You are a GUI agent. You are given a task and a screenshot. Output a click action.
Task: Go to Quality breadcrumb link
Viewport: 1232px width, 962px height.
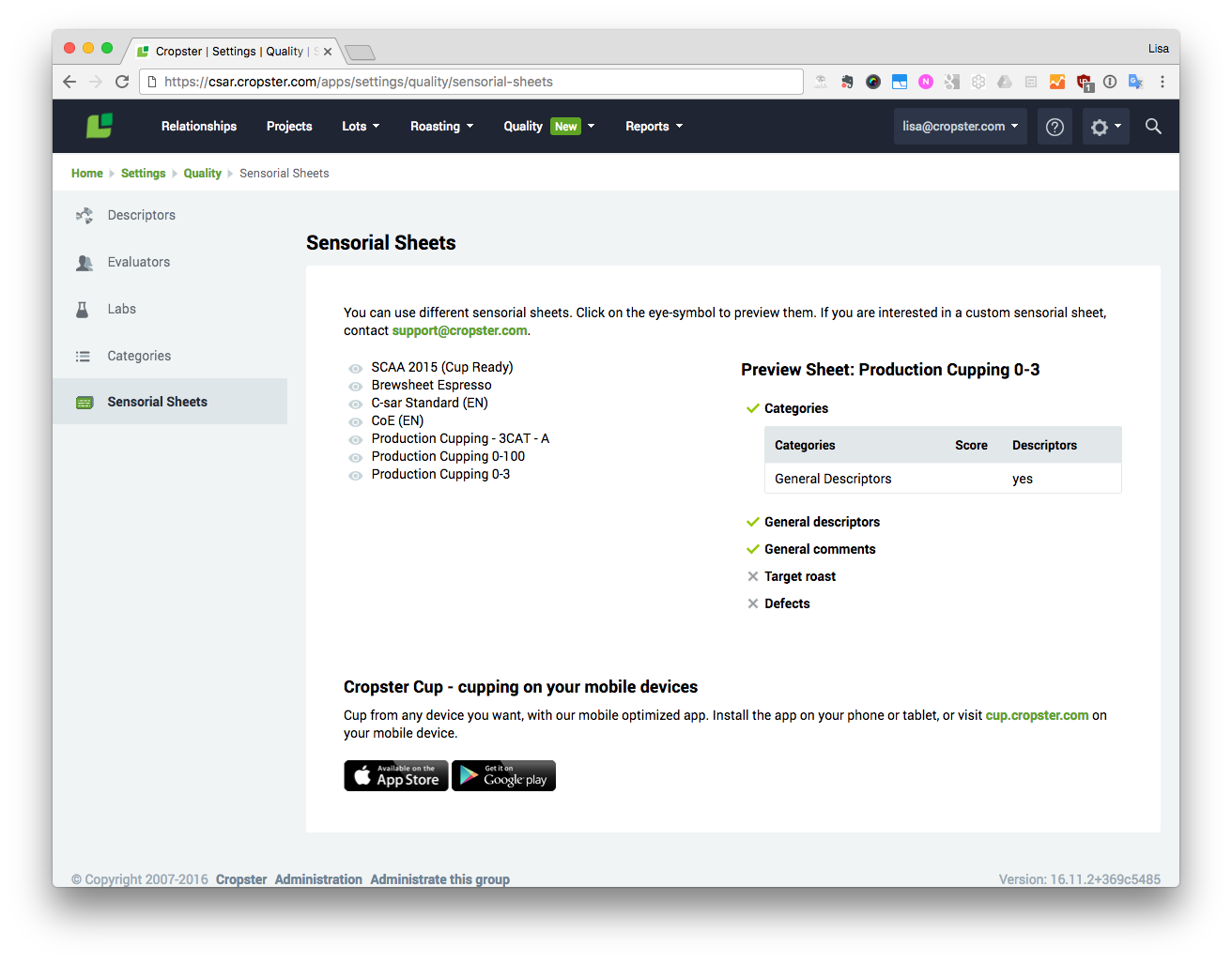pos(203,174)
